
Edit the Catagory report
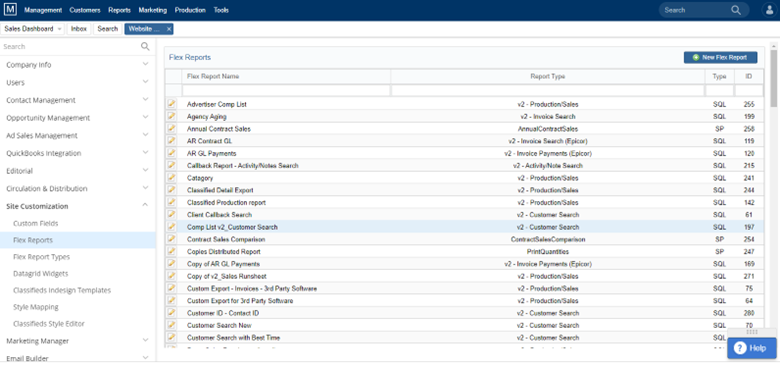click(x=172, y=178)
